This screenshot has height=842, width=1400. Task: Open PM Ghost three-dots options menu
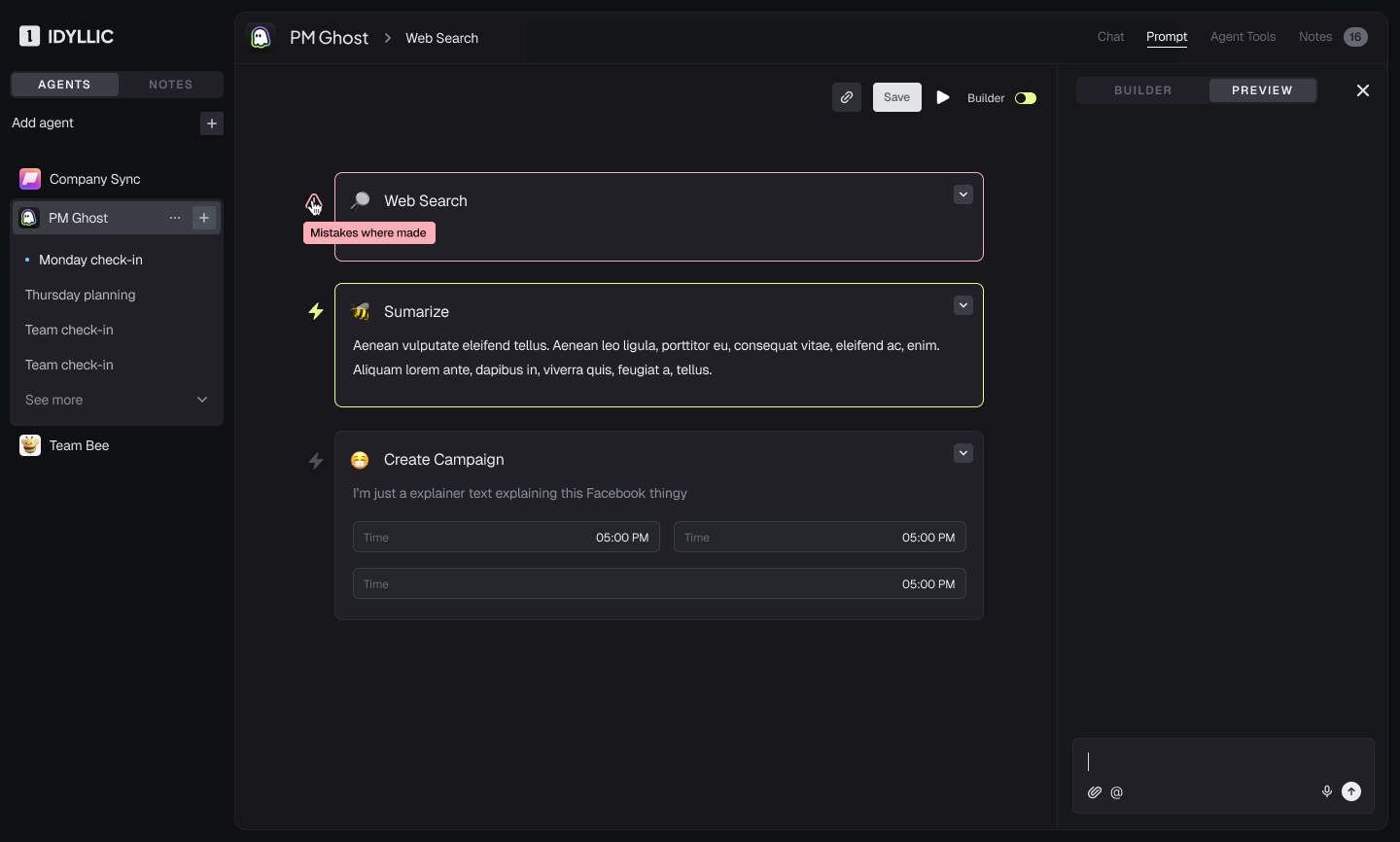(175, 218)
